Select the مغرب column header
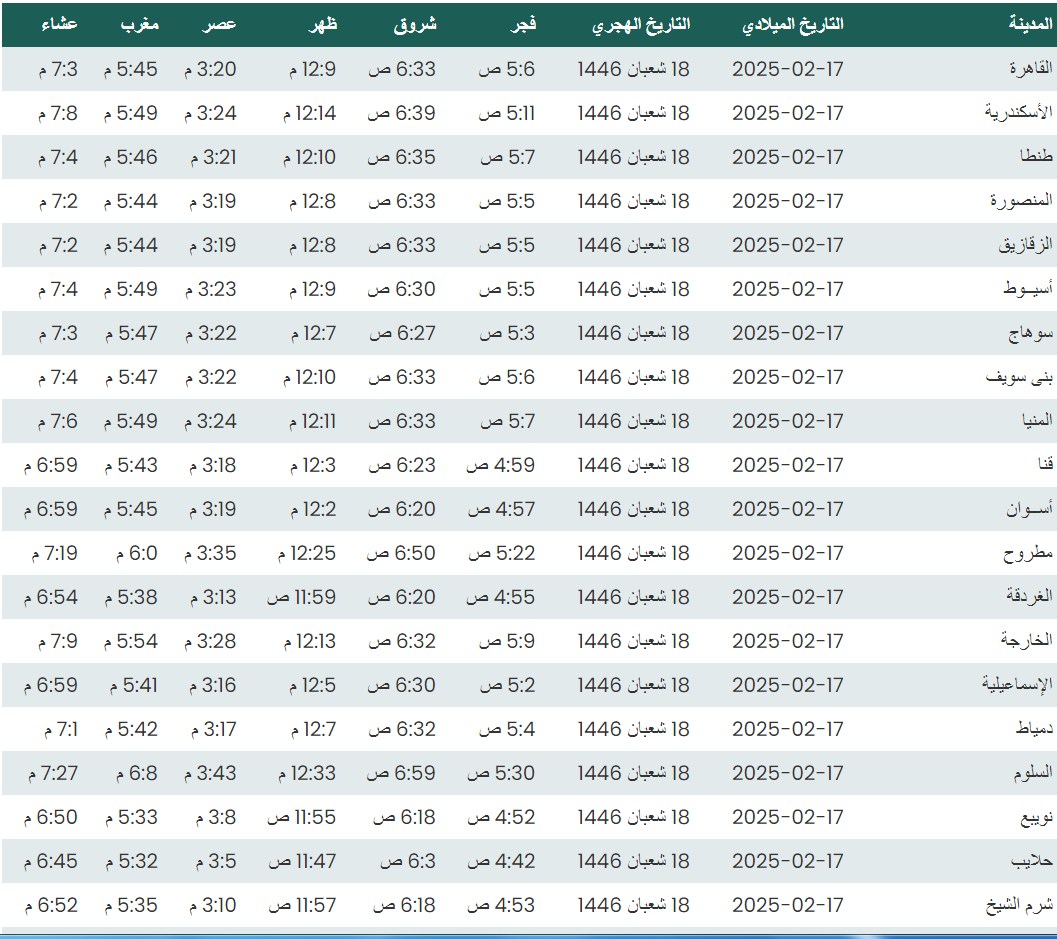Viewport: 1057px width, 939px height. pyautogui.click(x=140, y=25)
